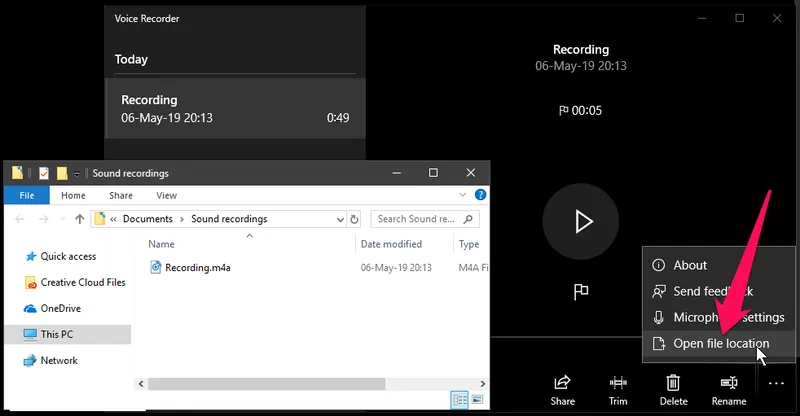Open File Explorer help with question icon
Viewport: 800px width, 416px height.
[x=481, y=195]
